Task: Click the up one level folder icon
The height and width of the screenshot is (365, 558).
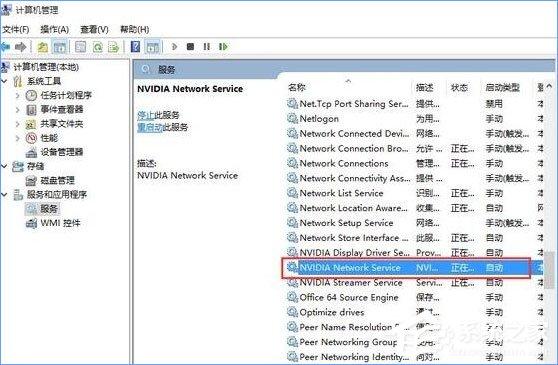Action: [x=43, y=47]
